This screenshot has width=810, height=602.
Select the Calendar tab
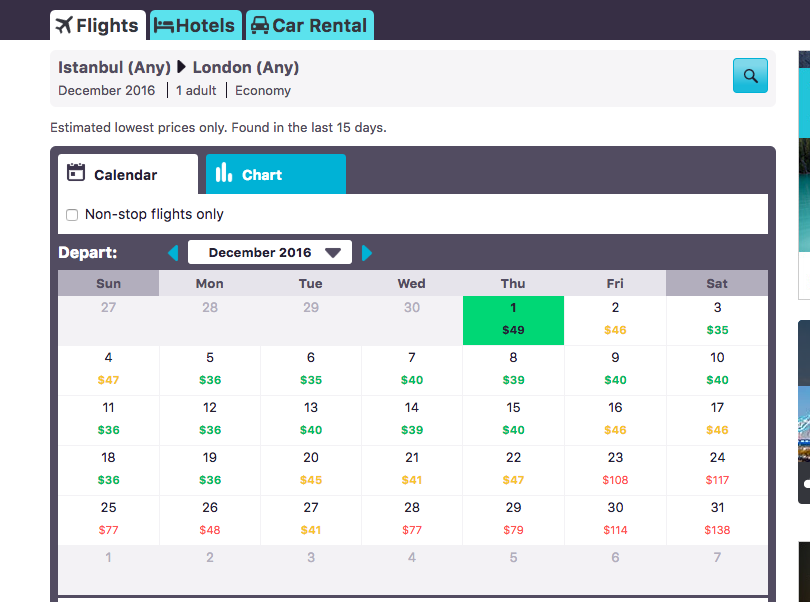127,174
